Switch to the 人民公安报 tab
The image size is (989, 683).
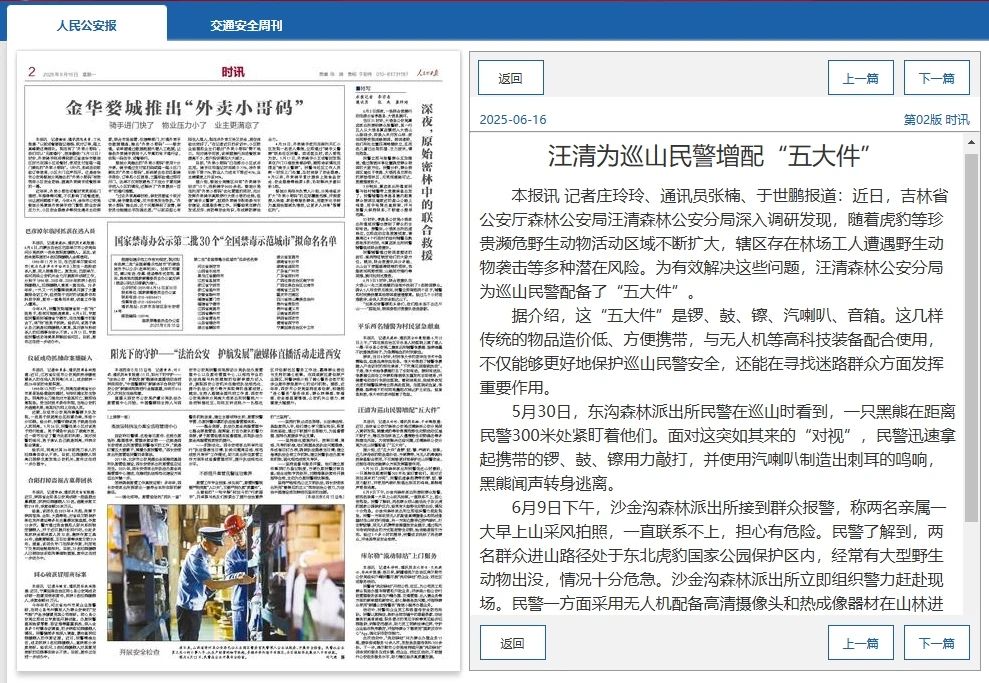tap(87, 26)
